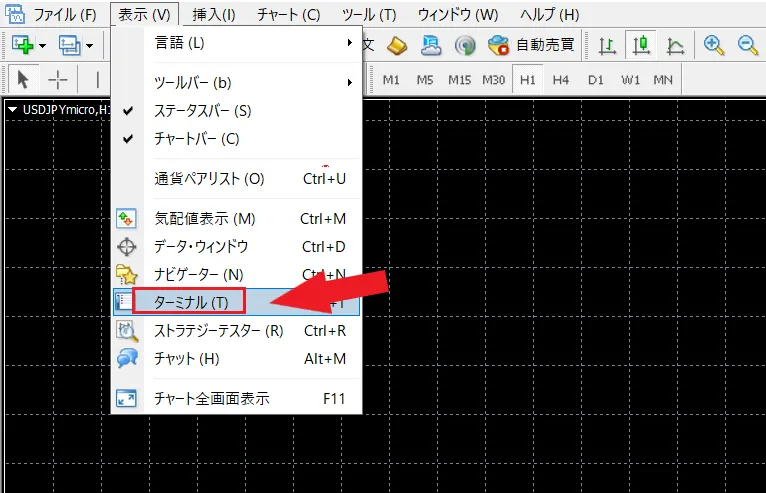Select the crosshair tool

58,79
